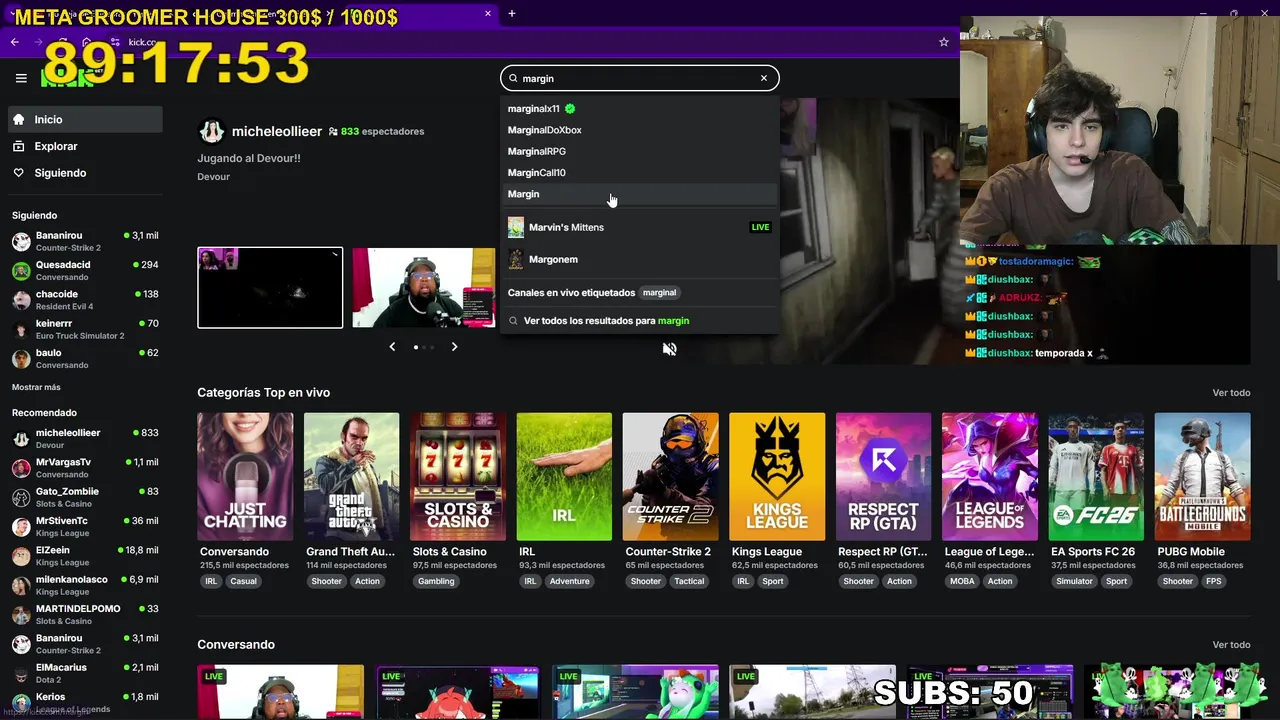
Task: Select suggestion MarginCall10
Action: pyautogui.click(x=640, y=172)
